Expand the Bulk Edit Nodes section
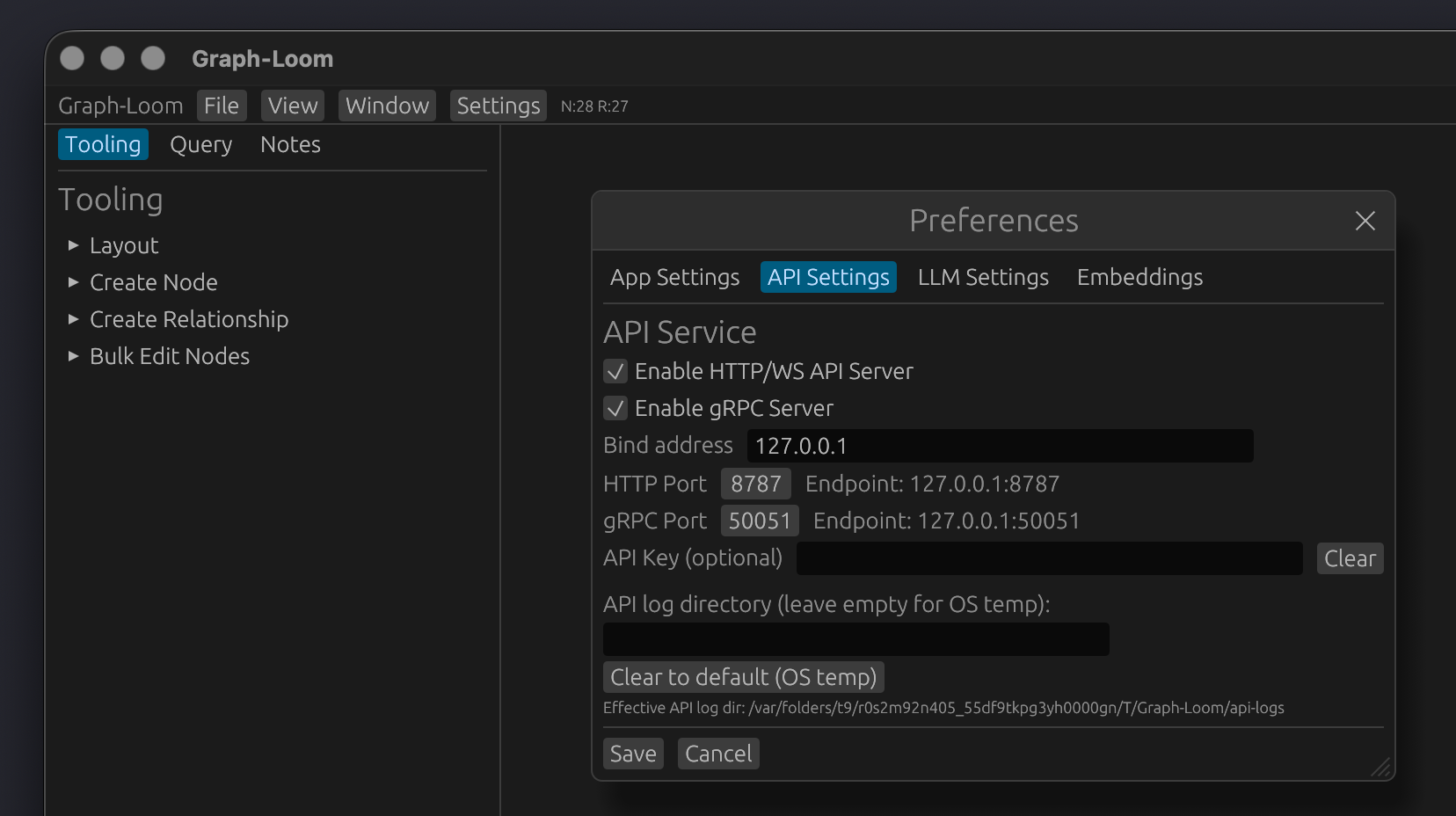The image size is (1456, 816). [x=169, y=356]
